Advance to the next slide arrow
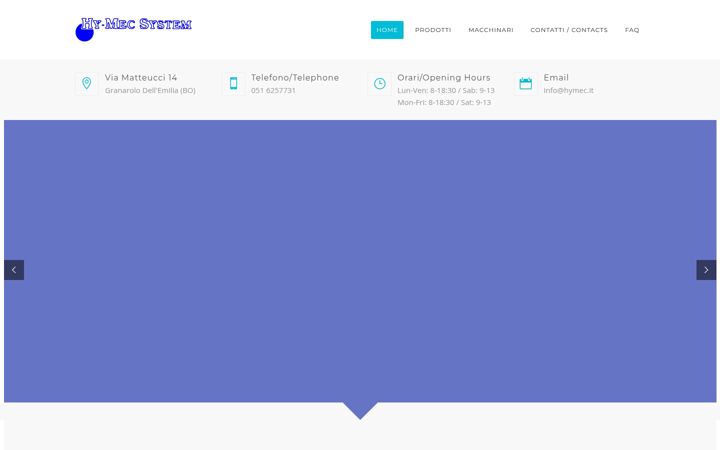 706,270
